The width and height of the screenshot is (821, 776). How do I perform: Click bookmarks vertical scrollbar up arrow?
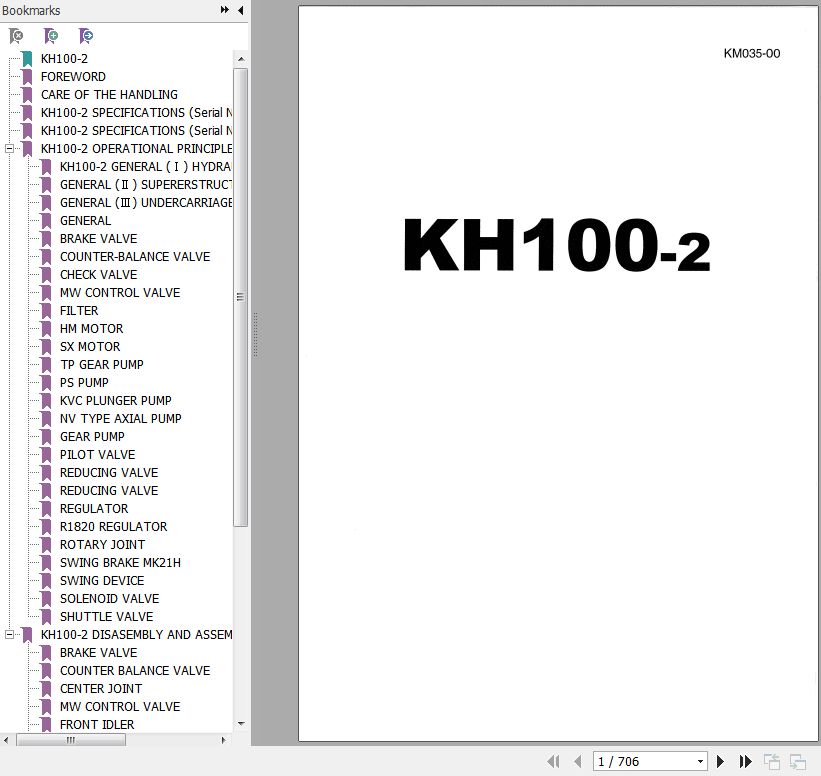pyautogui.click(x=241, y=59)
